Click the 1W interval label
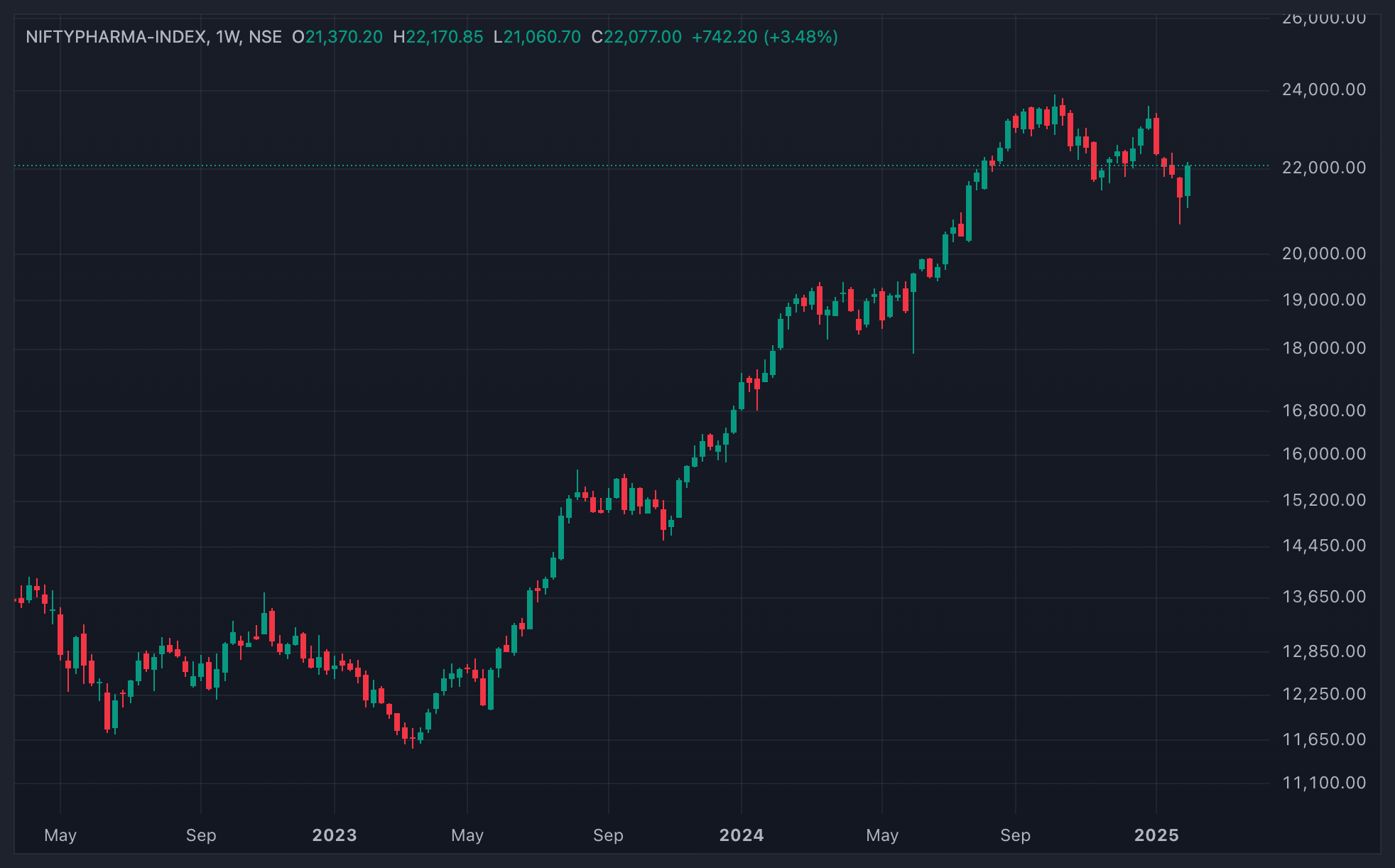 coord(227,37)
